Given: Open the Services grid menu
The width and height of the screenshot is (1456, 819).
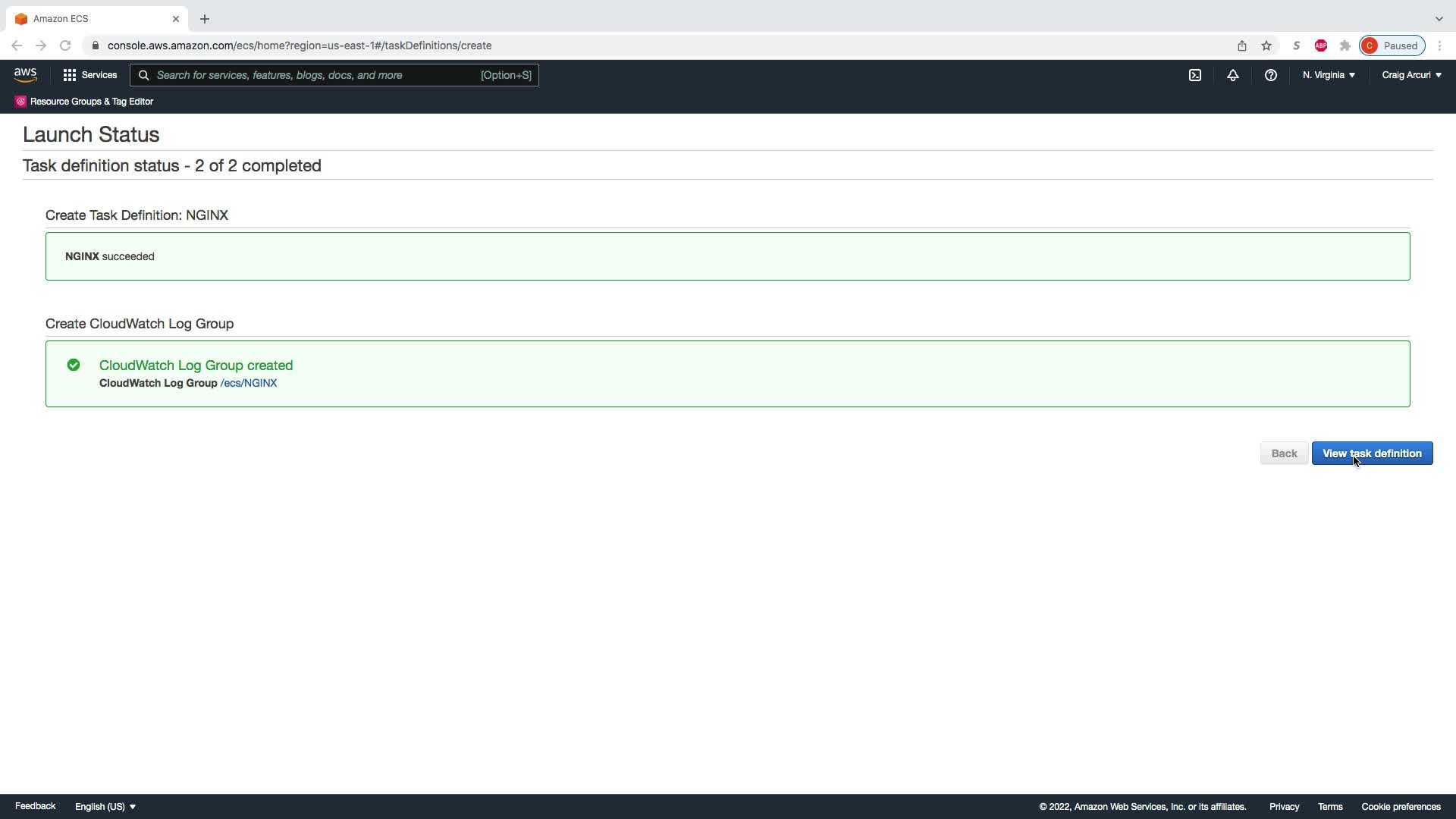Looking at the screenshot, I should pyautogui.click(x=89, y=75).
